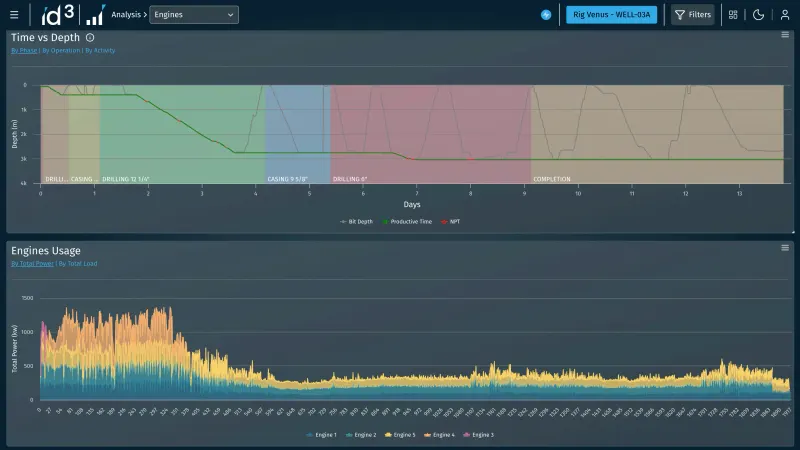Show info for Time vs Depth
The width and height of the screenshot is (800, 450).
90,37
